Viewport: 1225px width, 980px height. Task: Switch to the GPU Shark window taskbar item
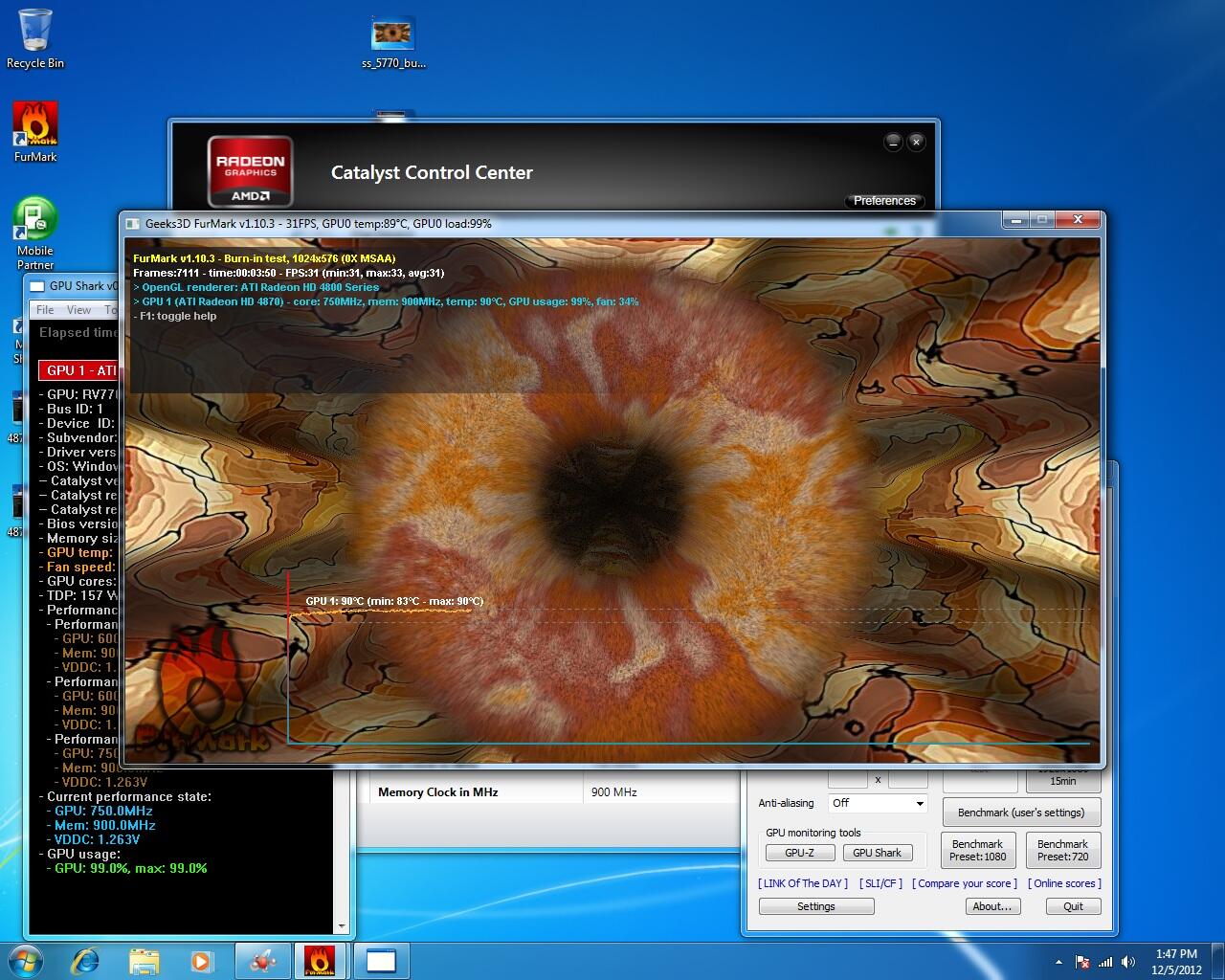(381, 960)
